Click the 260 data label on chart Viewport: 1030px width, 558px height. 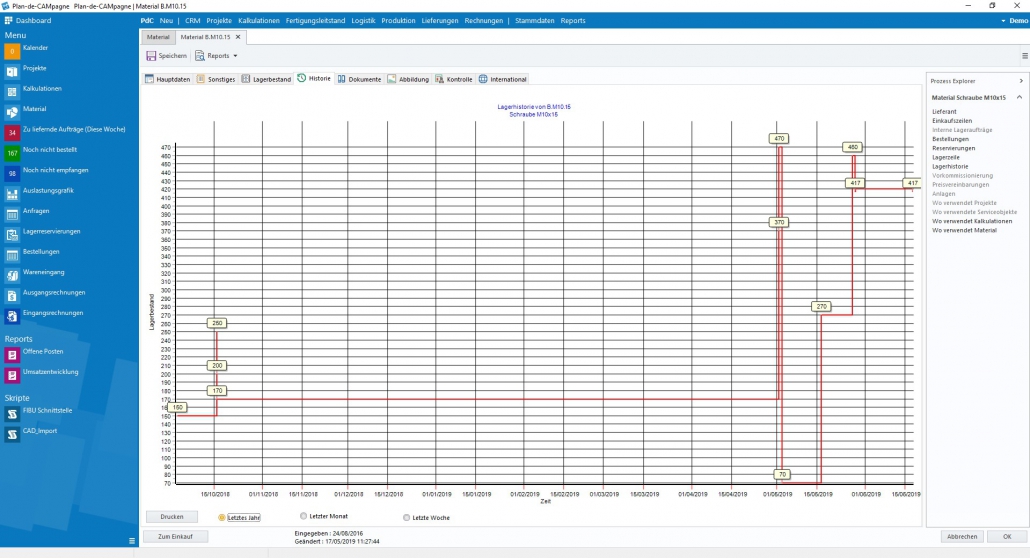pos(217,323)
